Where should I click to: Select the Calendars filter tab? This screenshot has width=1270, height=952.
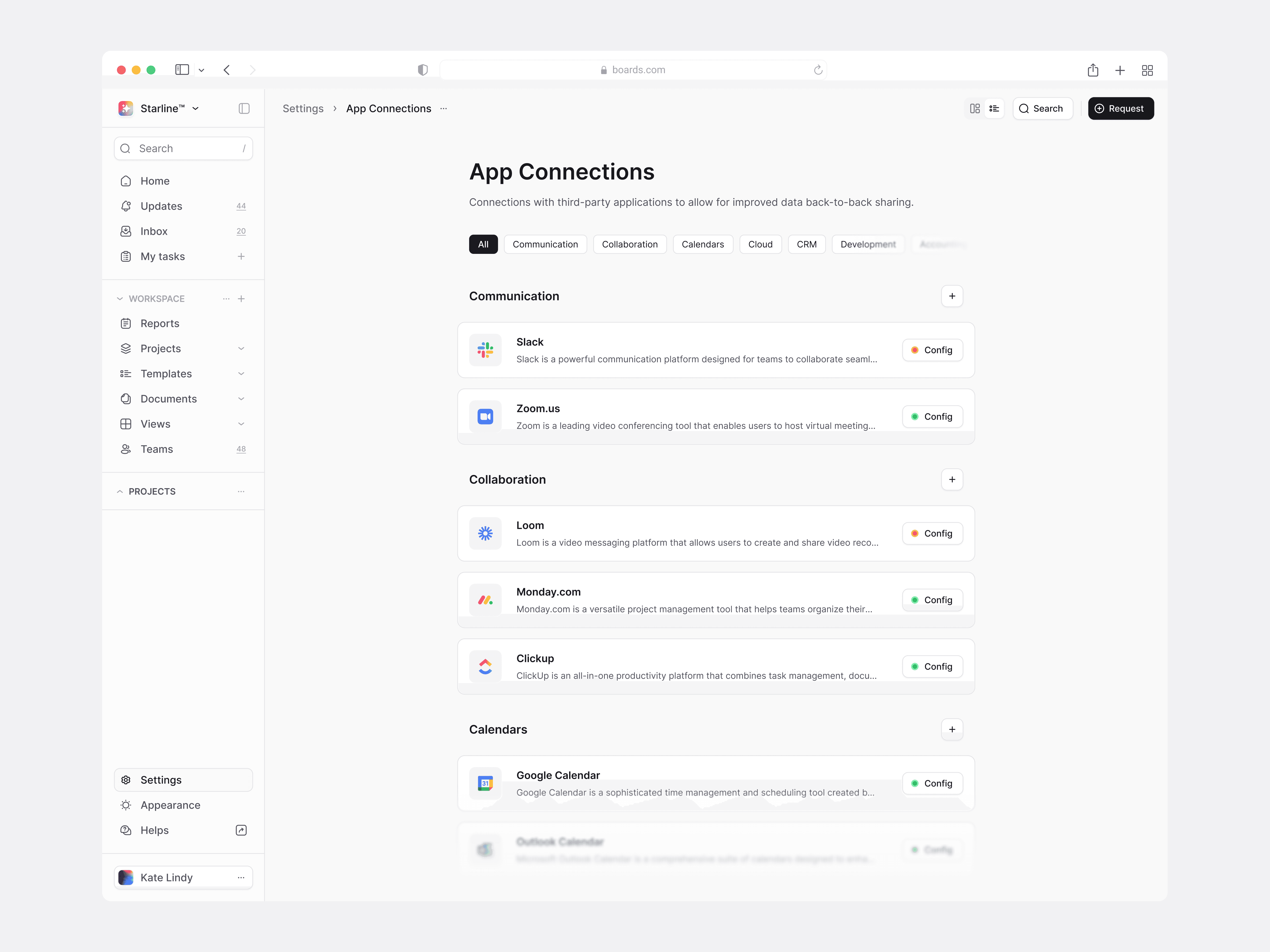tap(702, 244)
